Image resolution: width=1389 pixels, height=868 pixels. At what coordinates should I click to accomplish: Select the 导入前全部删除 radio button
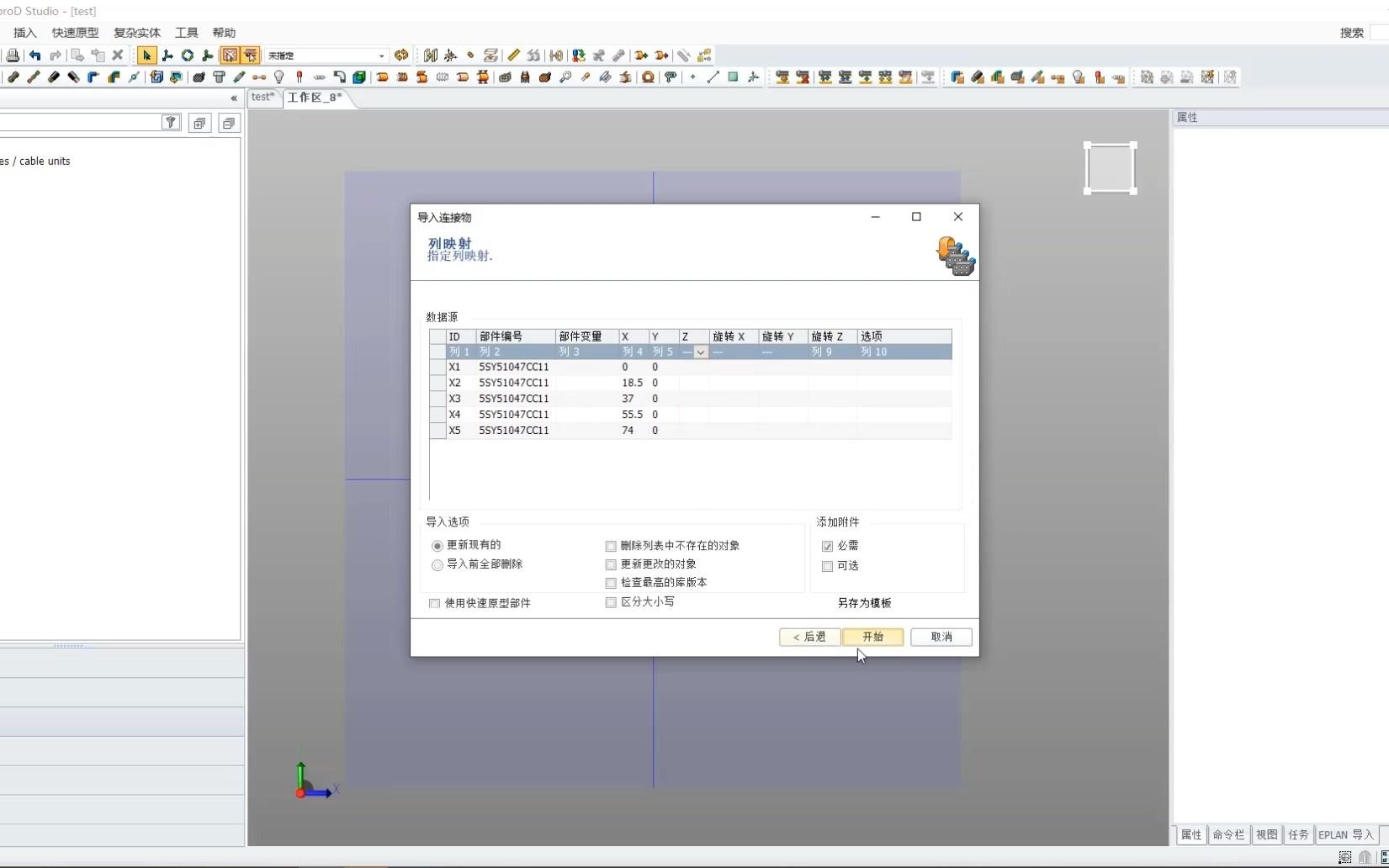(437, 565)
